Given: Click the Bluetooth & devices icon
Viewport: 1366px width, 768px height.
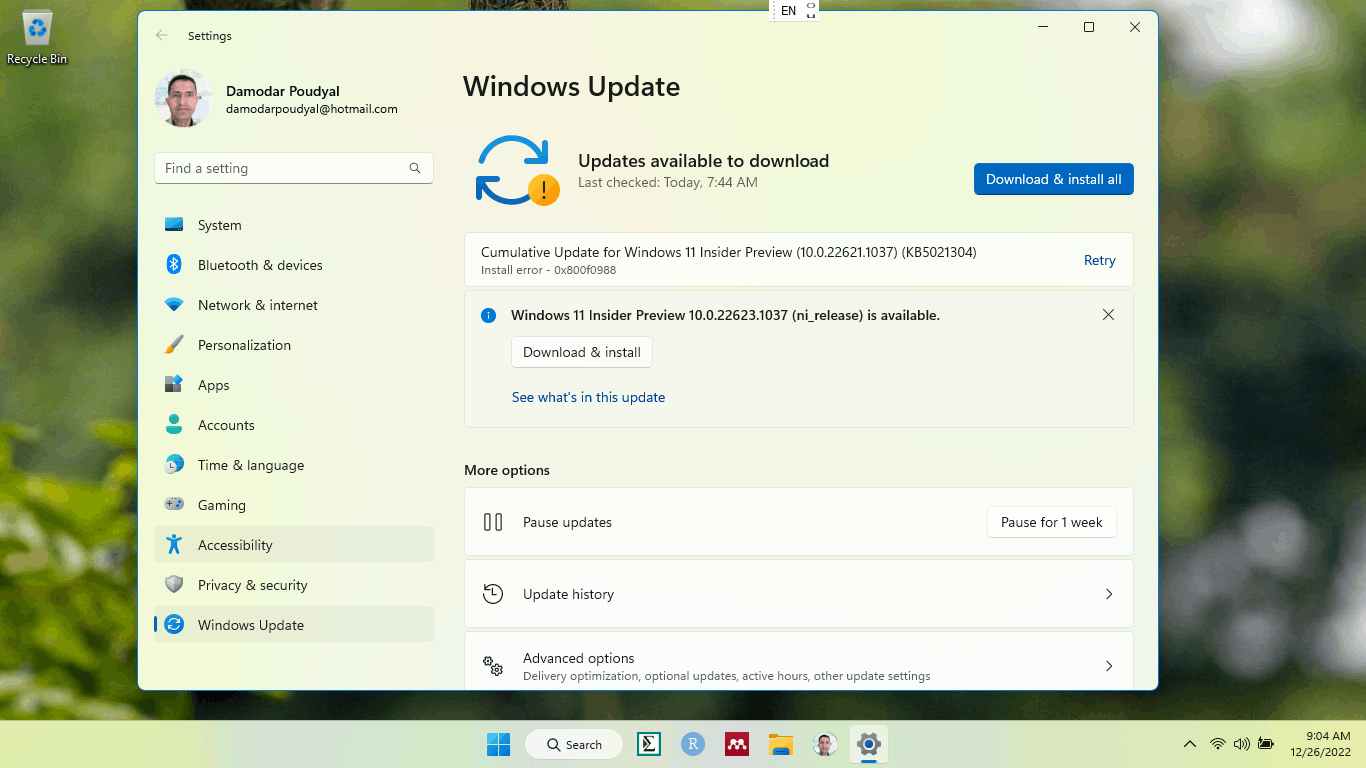Looking at the screenshot, I should coord(174,265).
